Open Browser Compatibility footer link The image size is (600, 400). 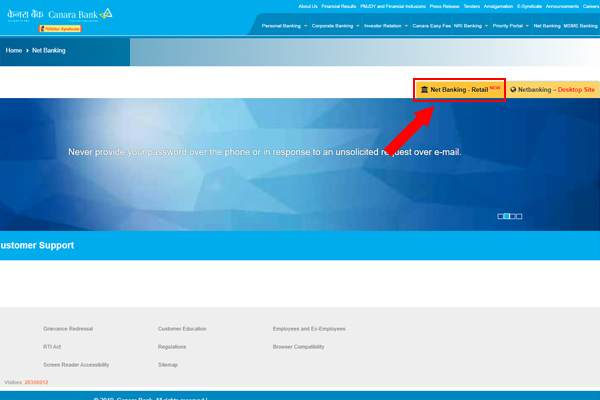click(298, 347)
